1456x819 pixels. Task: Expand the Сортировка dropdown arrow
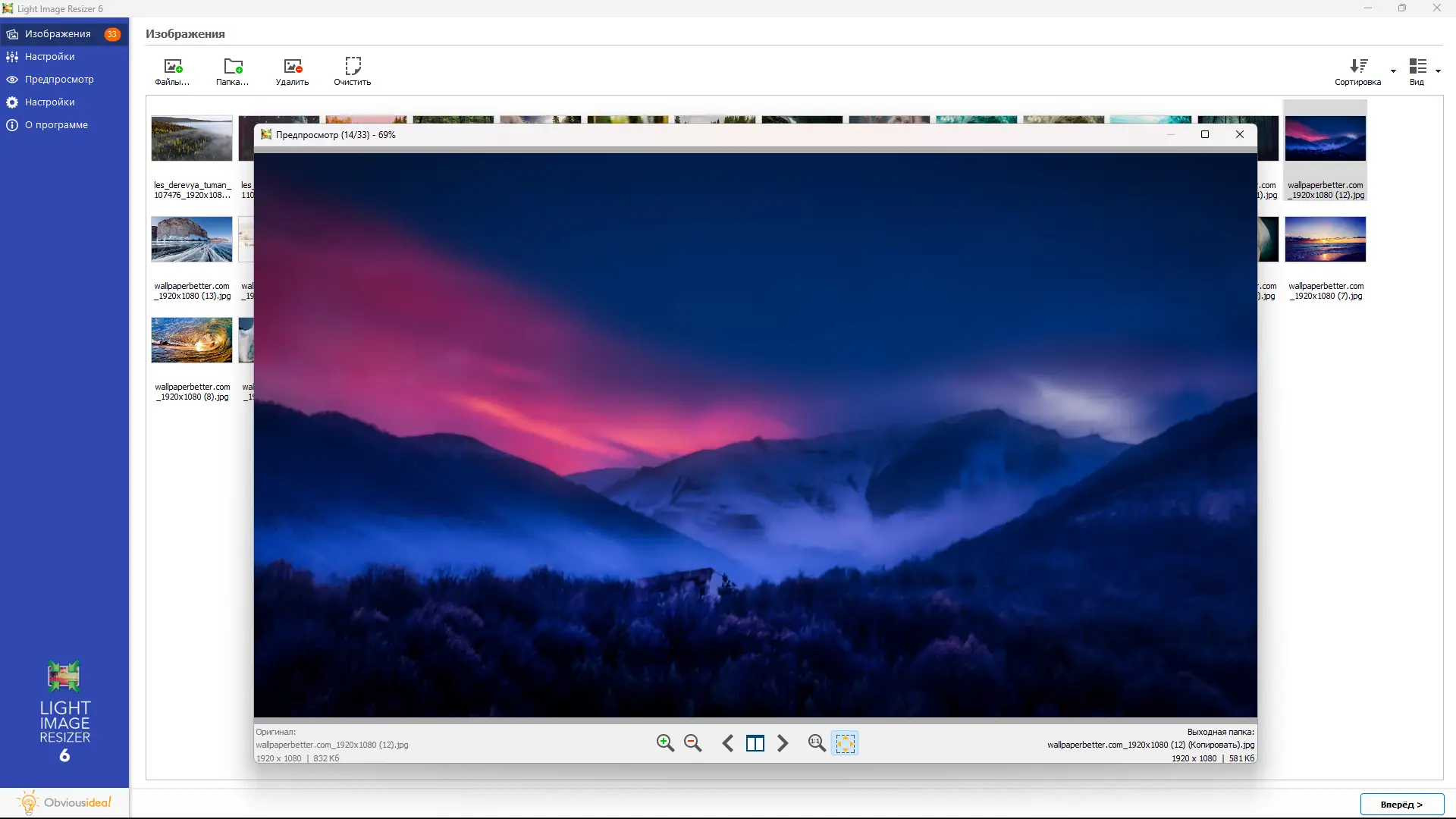[1393, 71]
